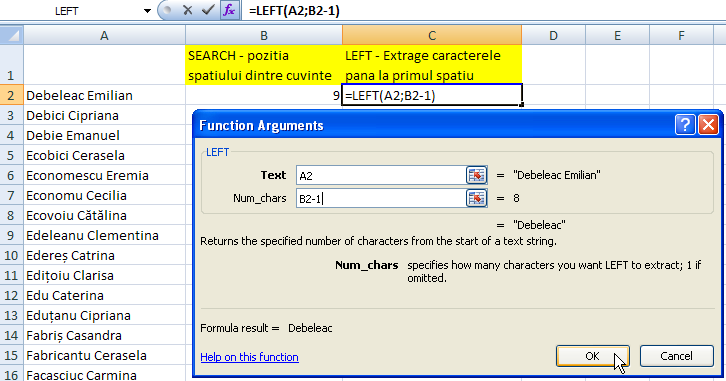Select the row 2 header
Image resolution: width=726 pixels, height=381 pixels.
coord(12,95)
